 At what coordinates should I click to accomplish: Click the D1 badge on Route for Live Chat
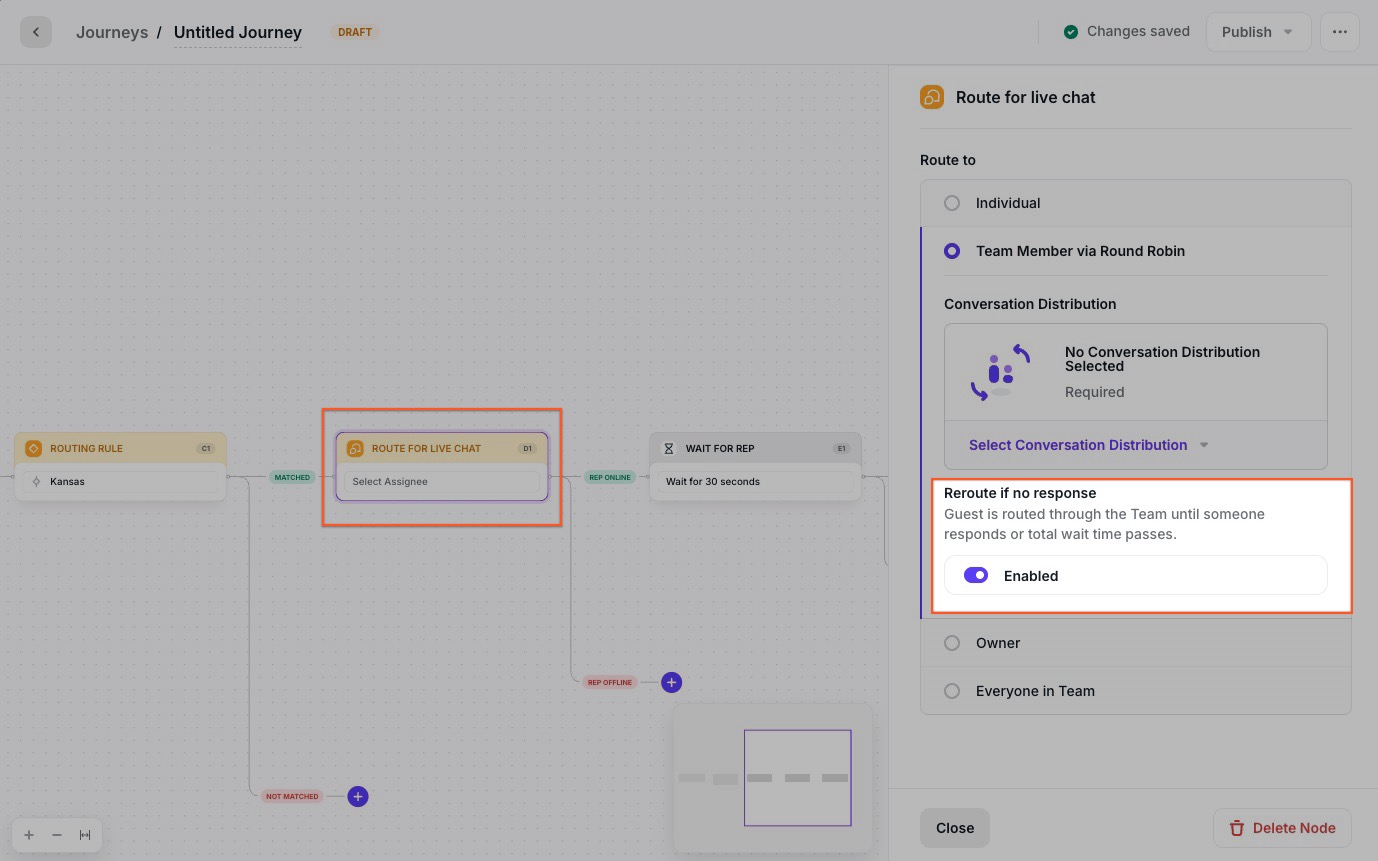tap(527, 448)
